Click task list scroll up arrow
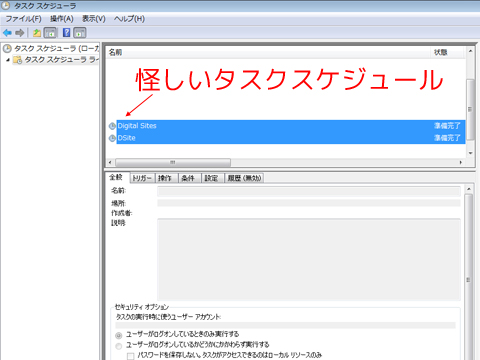Image resolution: width=480 pixels, height=360 pixels. click(x=470, y=51)
